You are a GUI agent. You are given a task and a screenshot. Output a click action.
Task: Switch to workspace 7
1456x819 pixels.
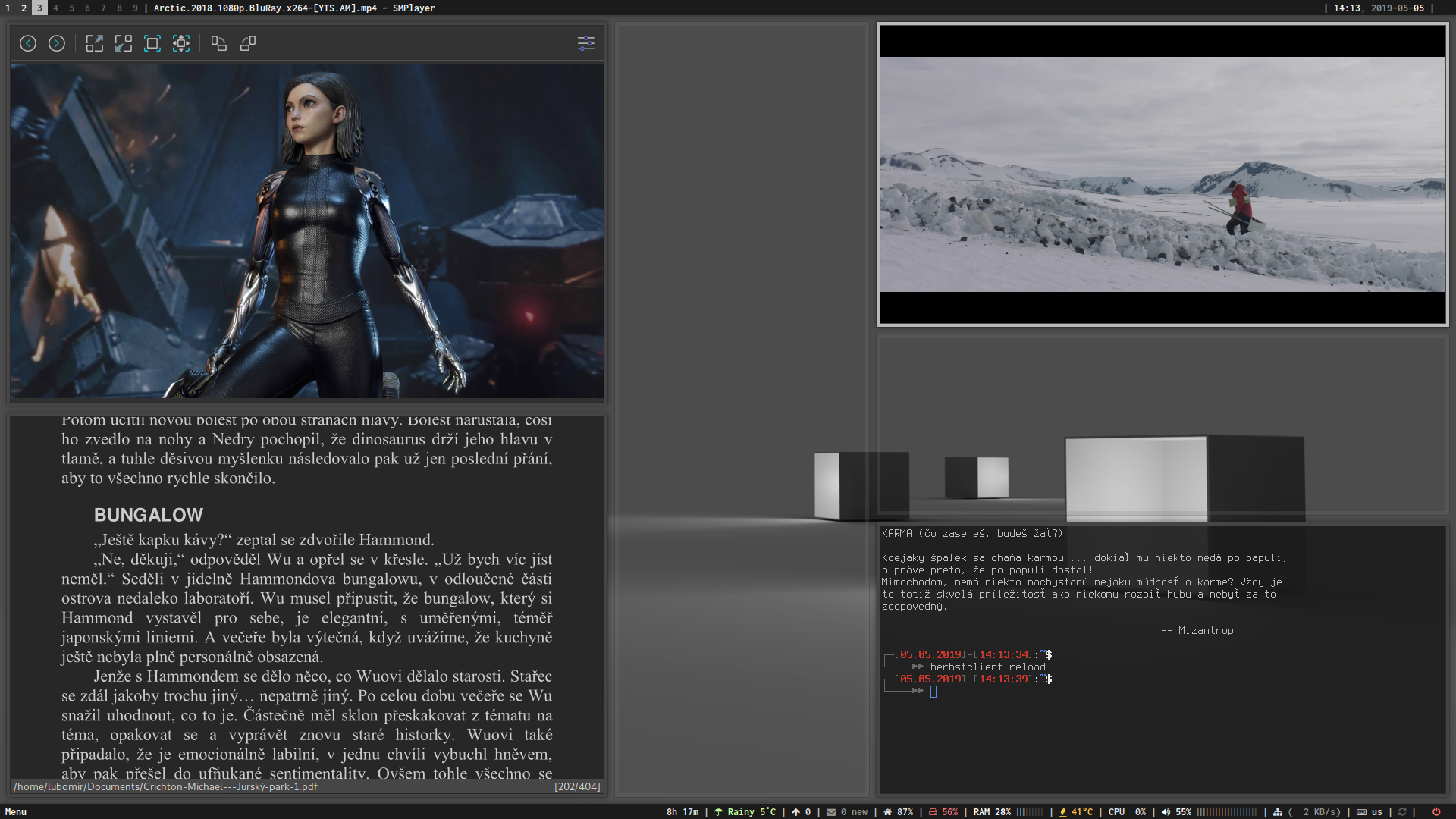tap(103, 8)
